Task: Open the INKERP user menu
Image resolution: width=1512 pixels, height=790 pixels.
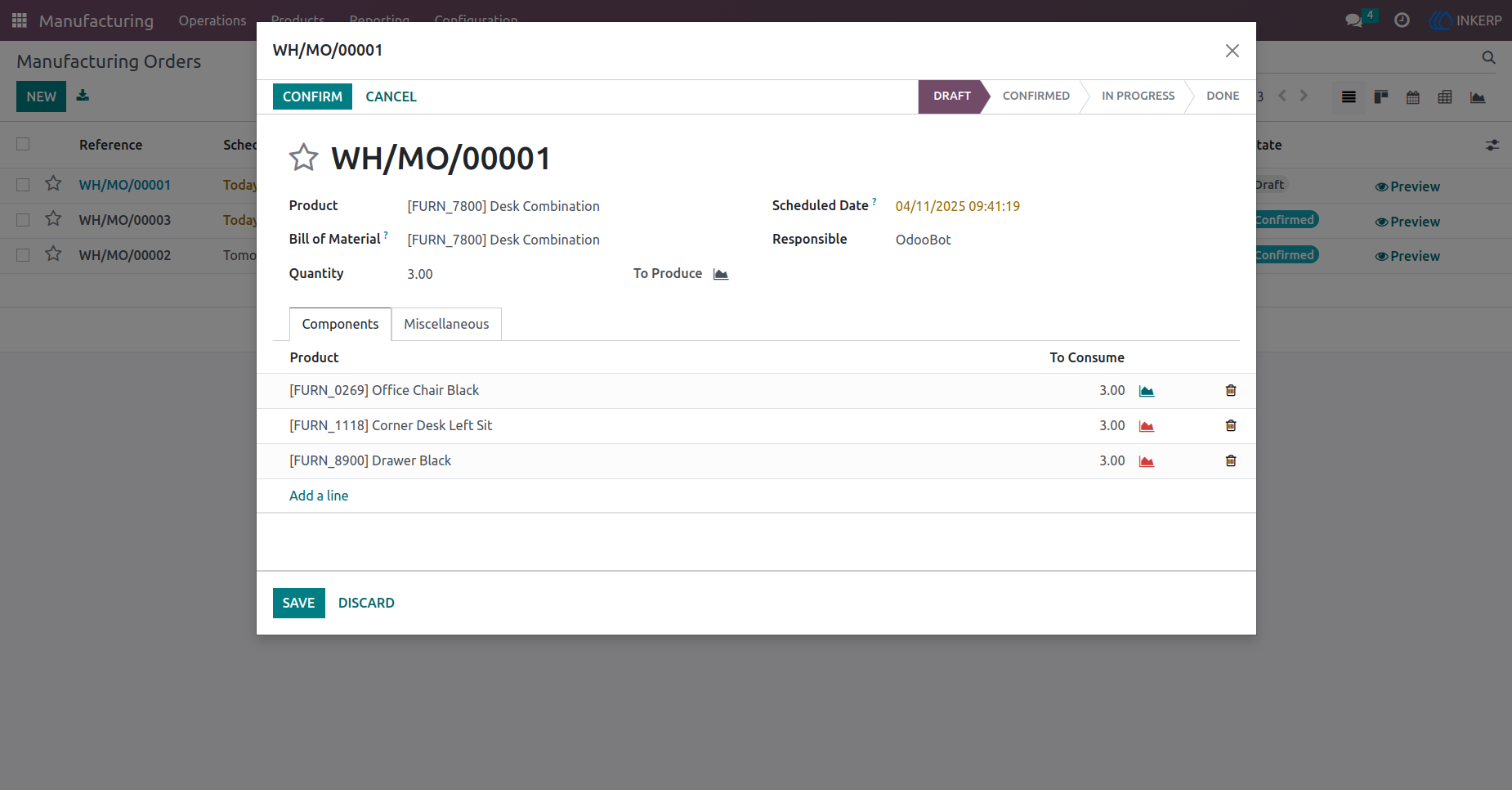Action: (x=1465, y=20)
